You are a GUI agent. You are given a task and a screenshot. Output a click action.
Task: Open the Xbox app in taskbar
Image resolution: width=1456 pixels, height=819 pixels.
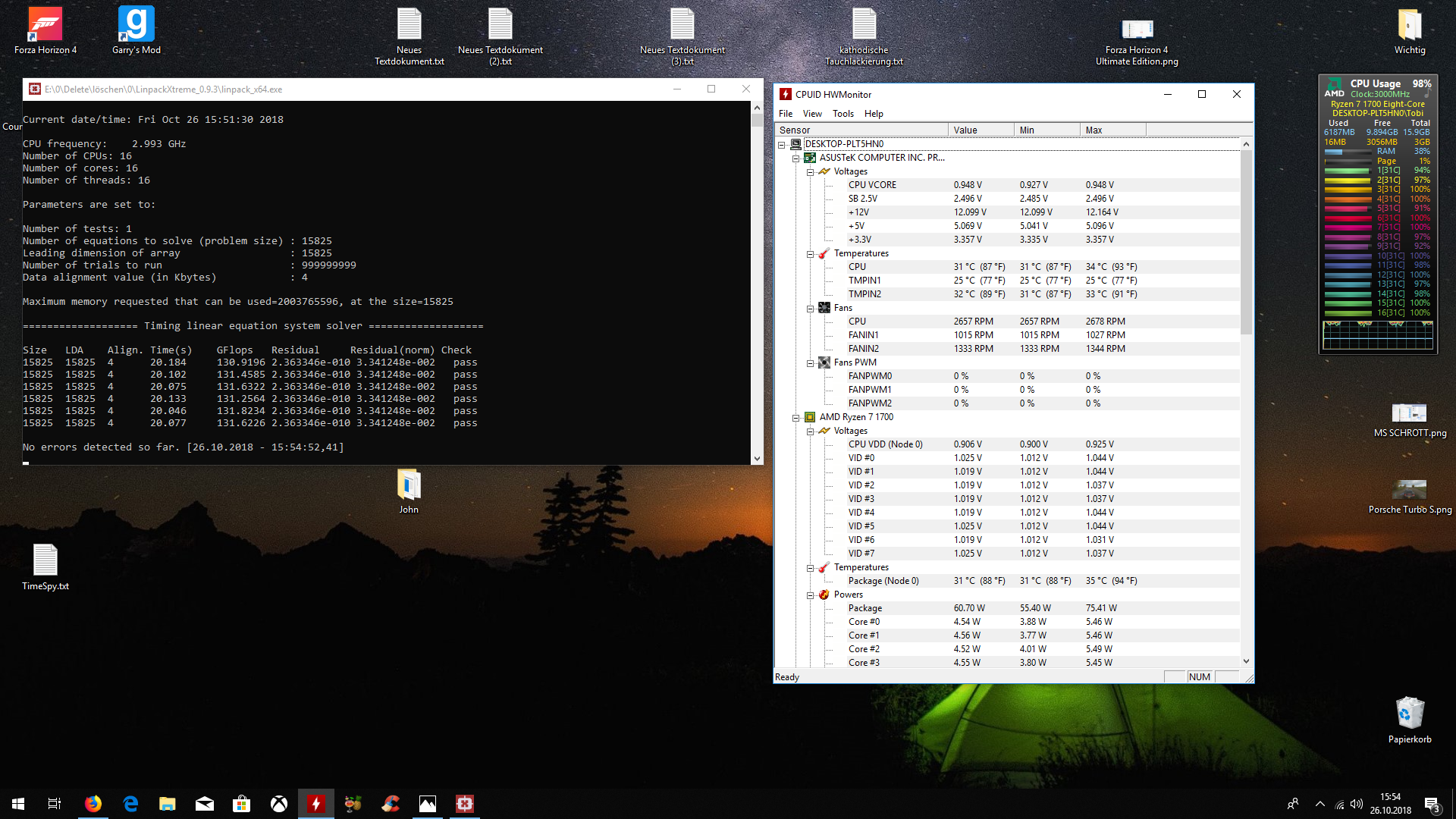coord(279,804)
